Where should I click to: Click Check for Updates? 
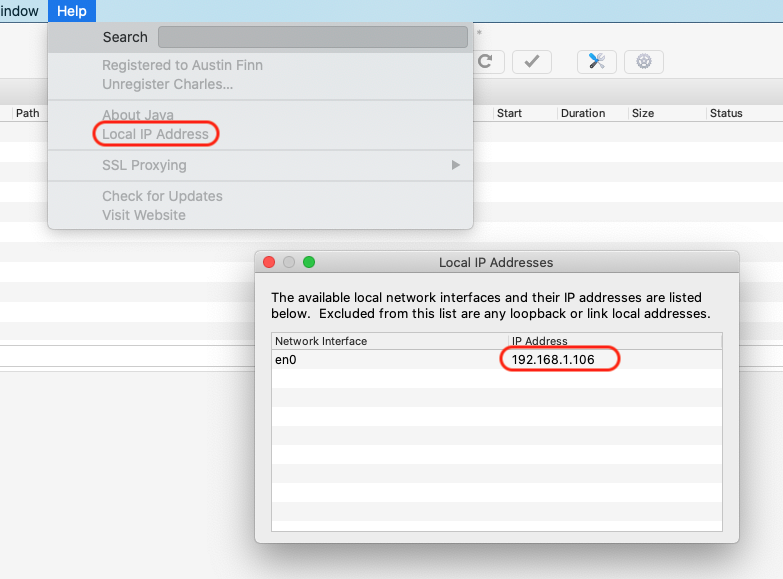[x=162, y=196]
